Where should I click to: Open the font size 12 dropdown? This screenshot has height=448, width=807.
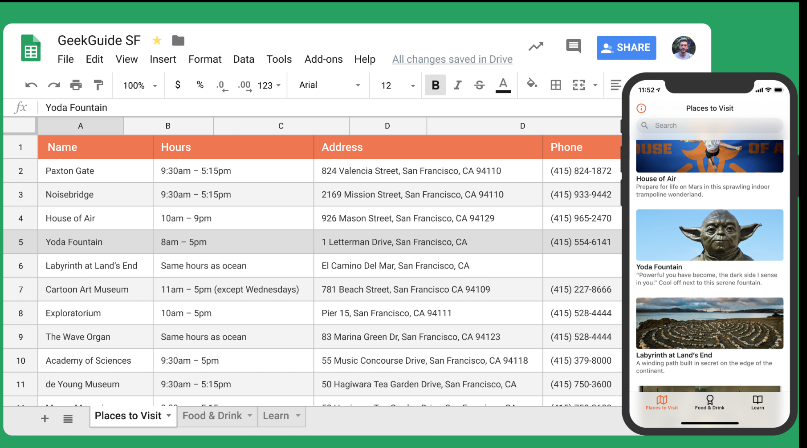[x=397, y=85]
